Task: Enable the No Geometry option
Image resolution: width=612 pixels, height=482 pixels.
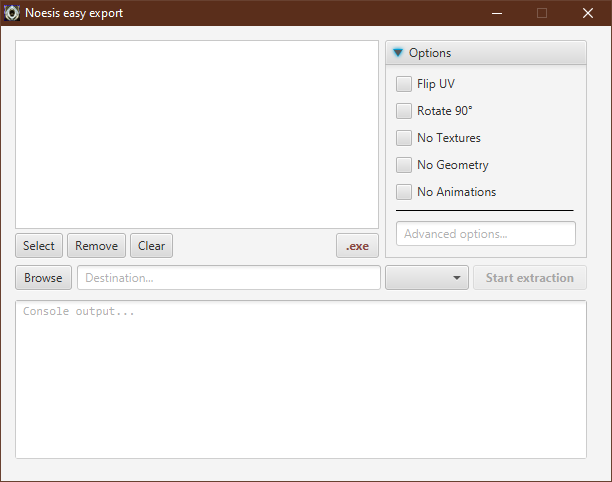Action: (404, 165)
